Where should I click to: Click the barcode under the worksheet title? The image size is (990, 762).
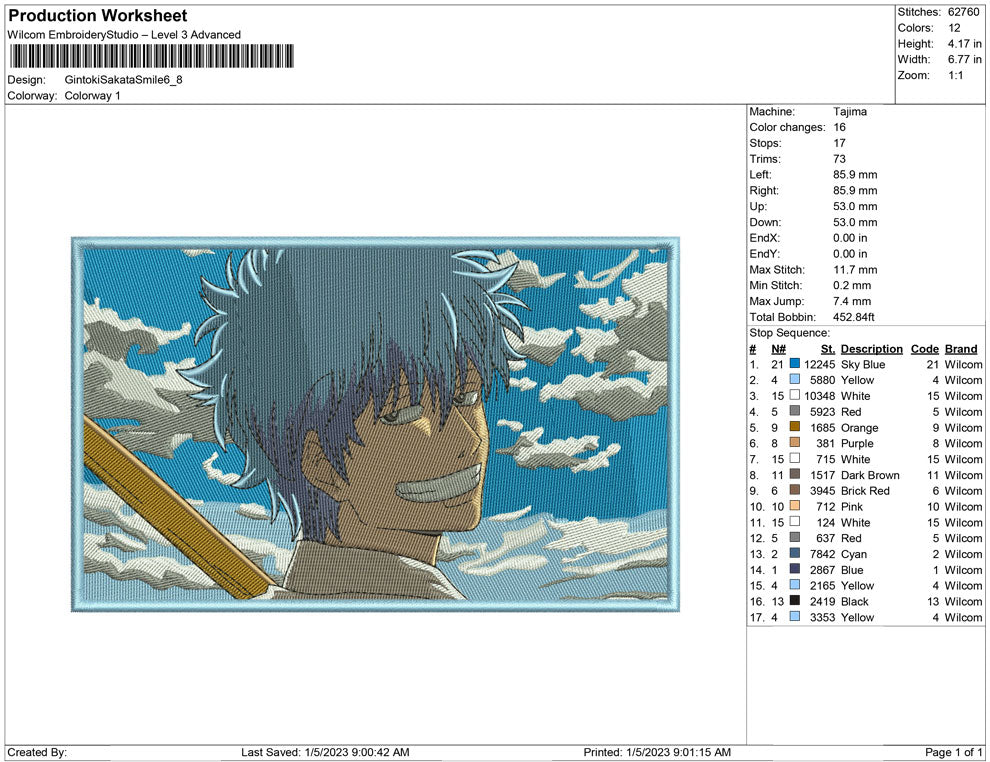click(152, 56)
